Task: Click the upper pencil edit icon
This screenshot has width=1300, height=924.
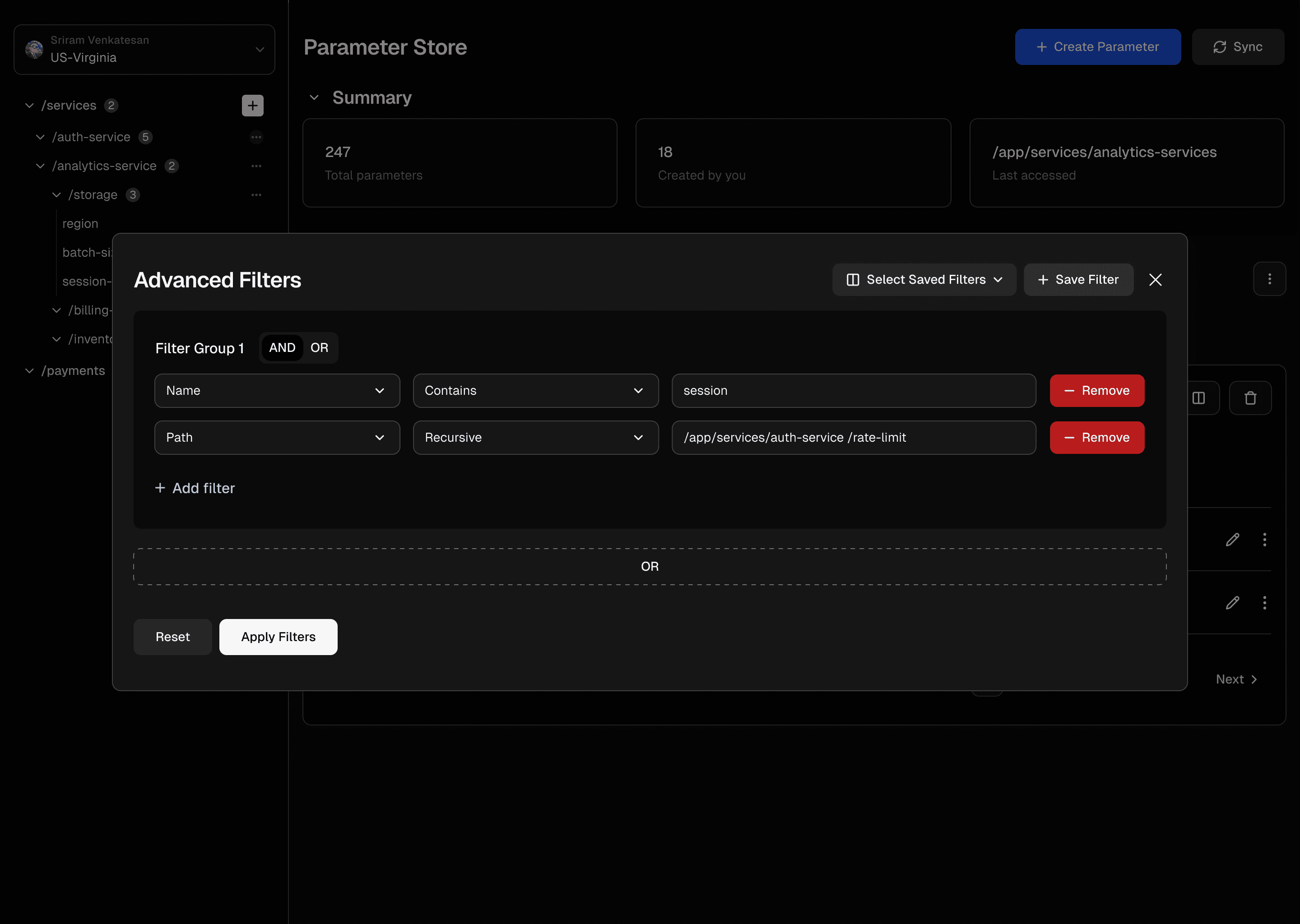Action: coord(1232,540)
